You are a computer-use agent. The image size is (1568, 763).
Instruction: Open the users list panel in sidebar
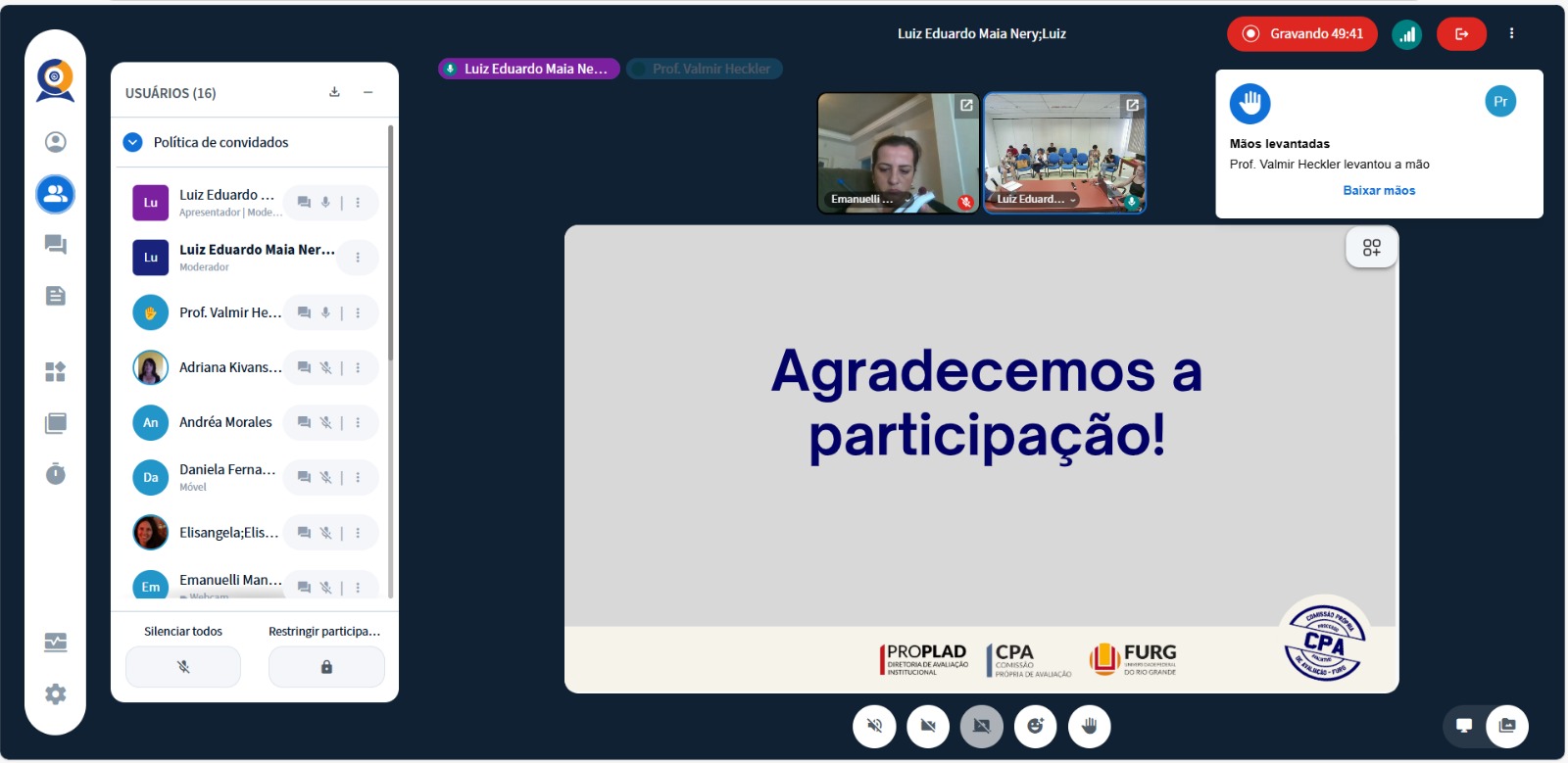point(56,194)
